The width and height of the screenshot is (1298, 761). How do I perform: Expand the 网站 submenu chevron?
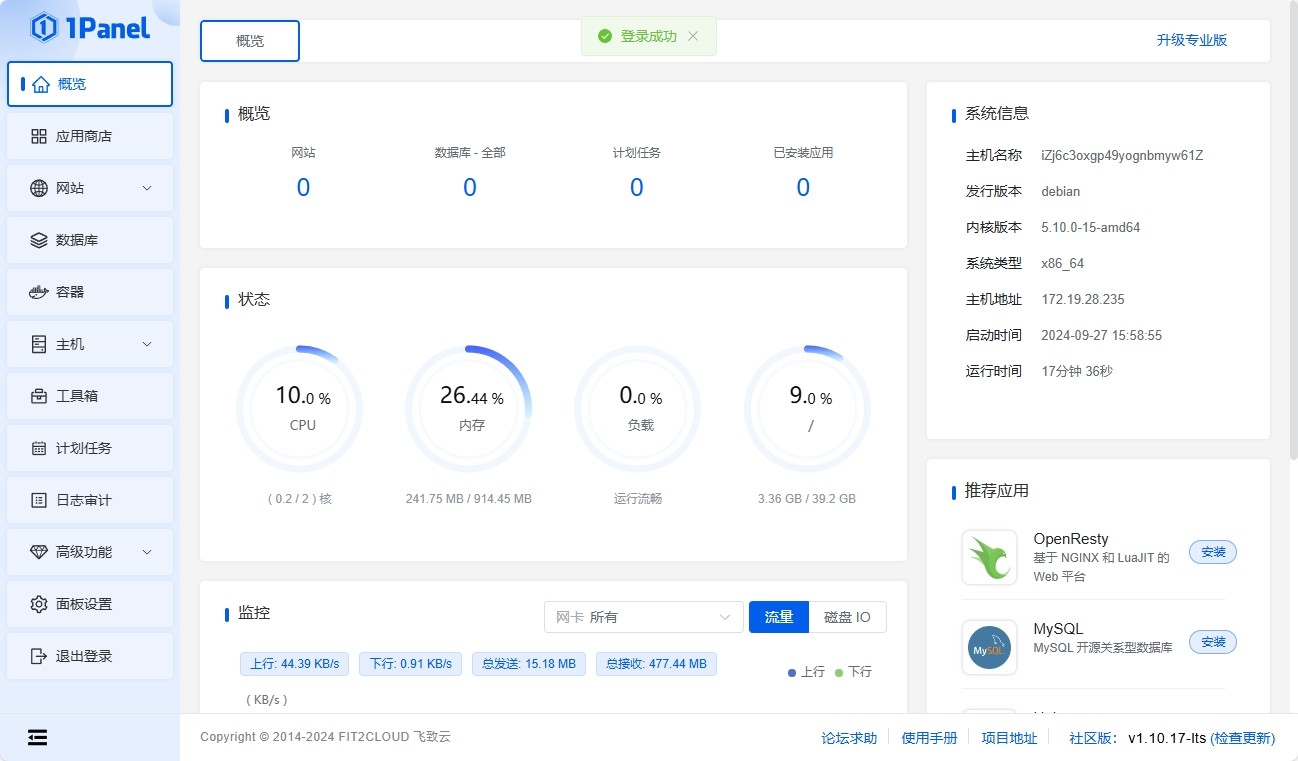click(147, 188)
